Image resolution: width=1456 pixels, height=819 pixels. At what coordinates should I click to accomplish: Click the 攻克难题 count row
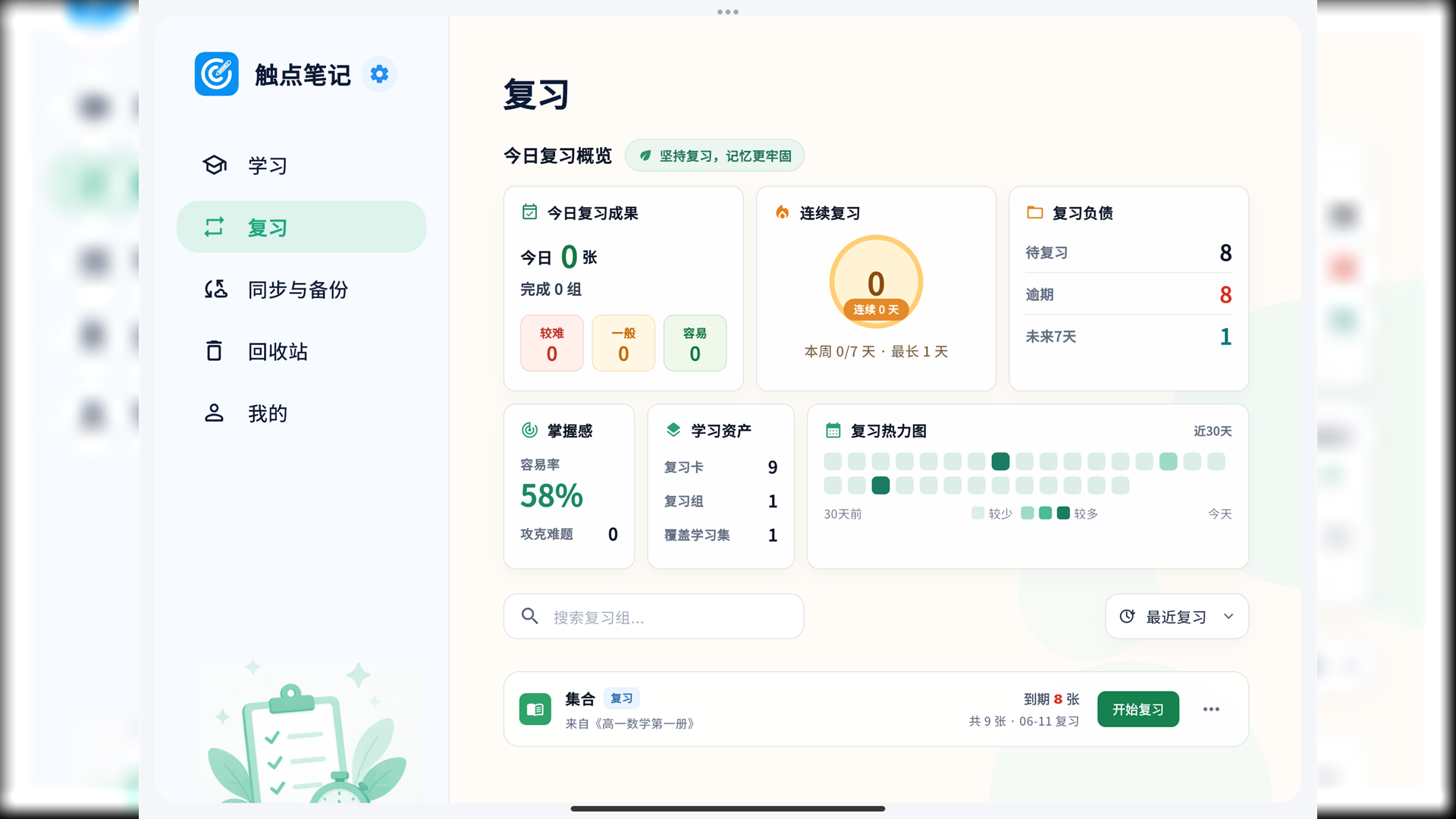tap(570, 535)
